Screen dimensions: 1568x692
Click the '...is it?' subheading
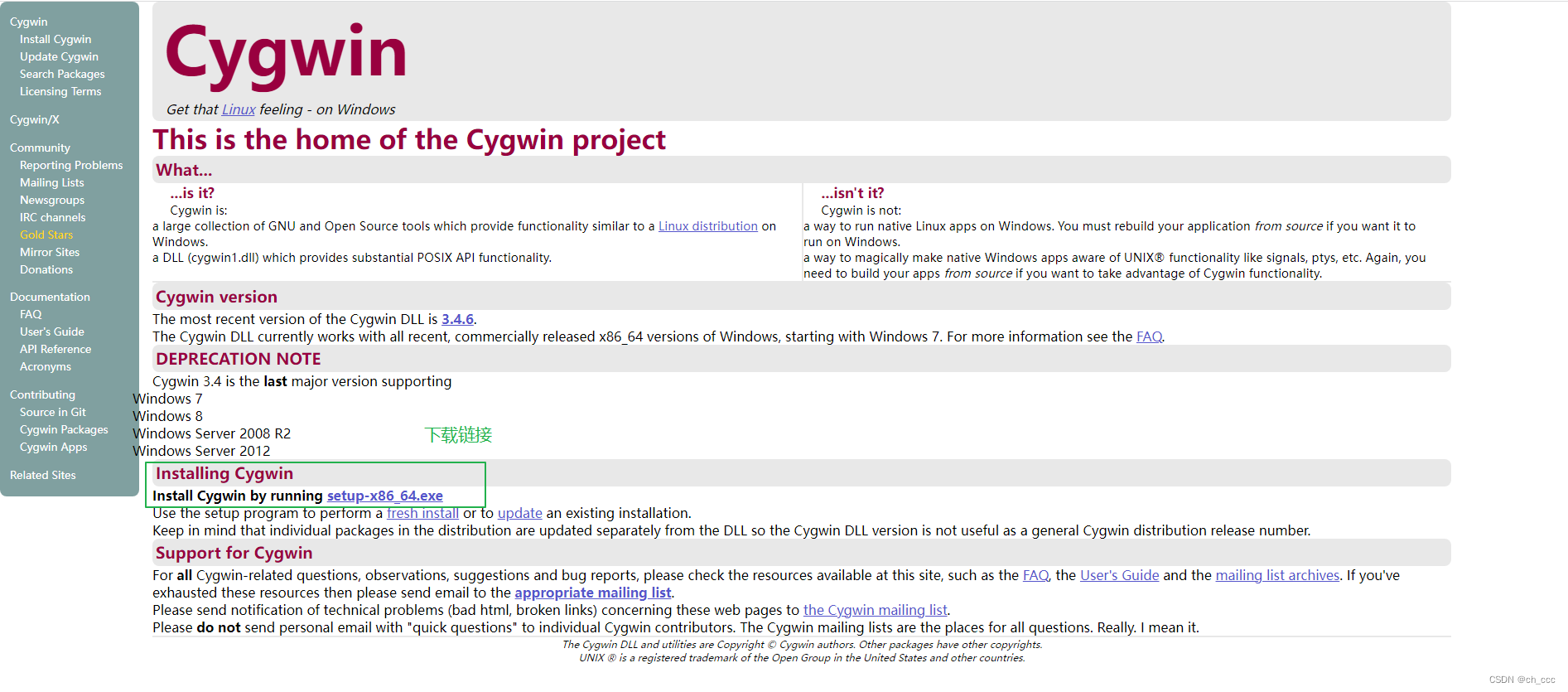point(192,193)
